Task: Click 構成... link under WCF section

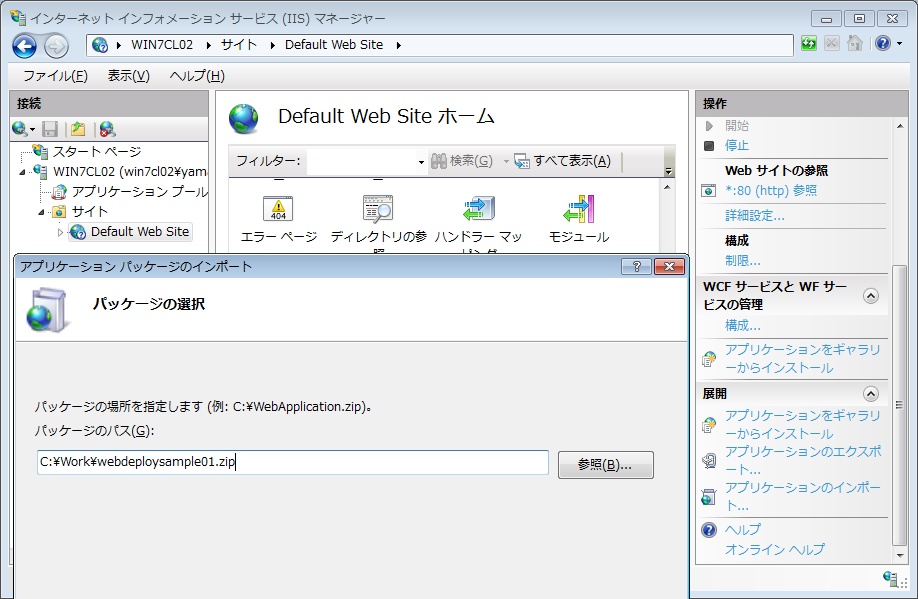Action: (742, 325)
